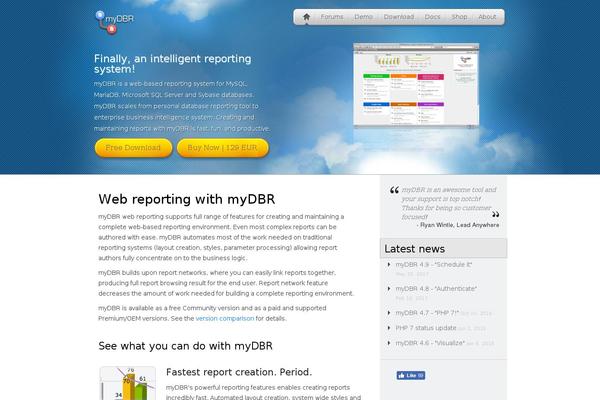Screen dimensions: 600x400
Task: Open news myDBR 4.7 "PHP 7!"
Action: (427, 313)
